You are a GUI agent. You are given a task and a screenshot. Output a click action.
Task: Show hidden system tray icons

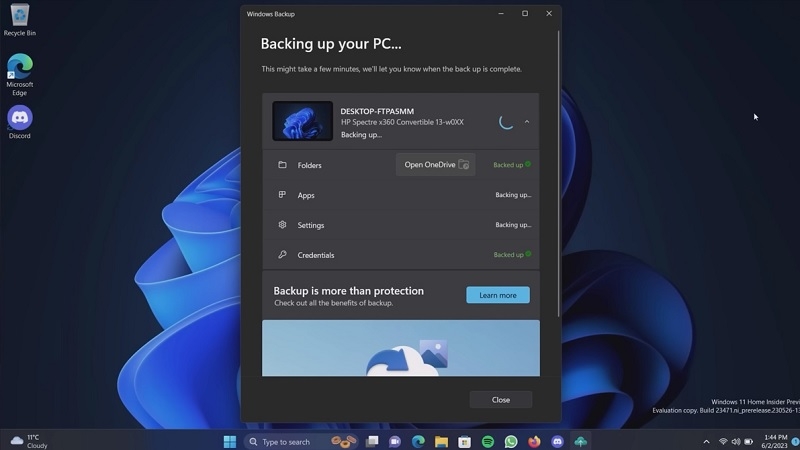[x=706, y=442]
